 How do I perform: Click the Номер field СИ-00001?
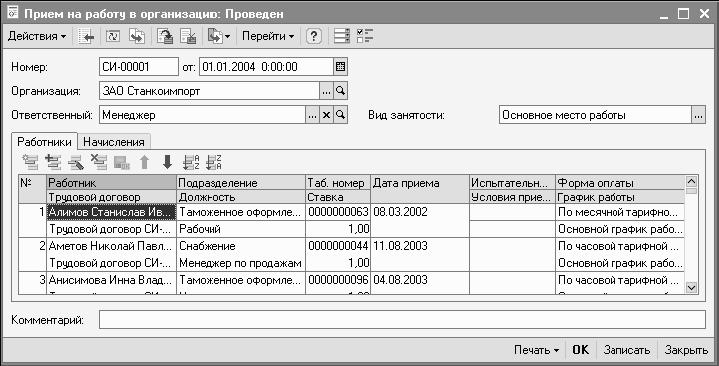[138, 67]
